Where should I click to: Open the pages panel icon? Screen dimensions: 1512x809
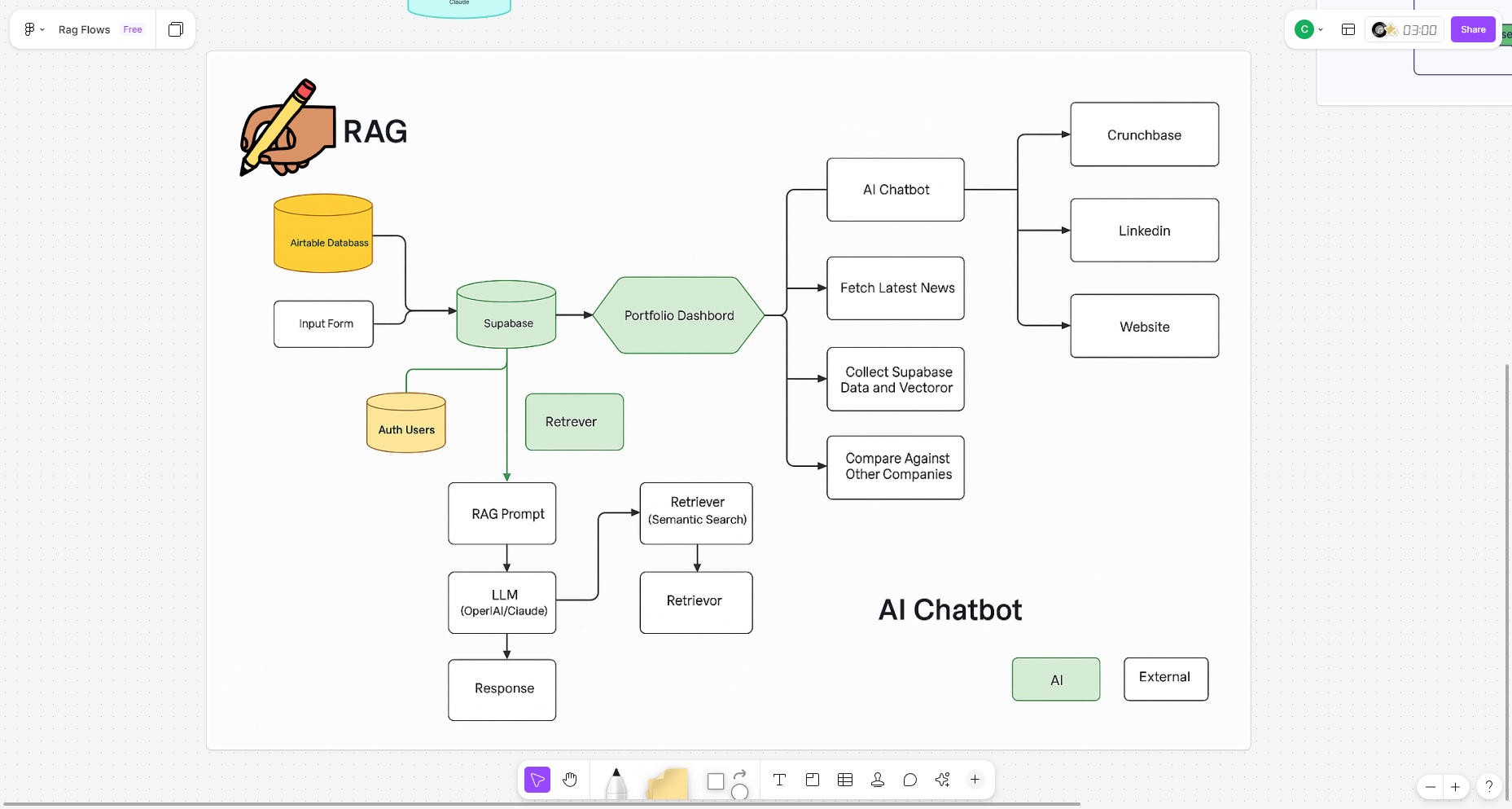click(x=176, y=29)
